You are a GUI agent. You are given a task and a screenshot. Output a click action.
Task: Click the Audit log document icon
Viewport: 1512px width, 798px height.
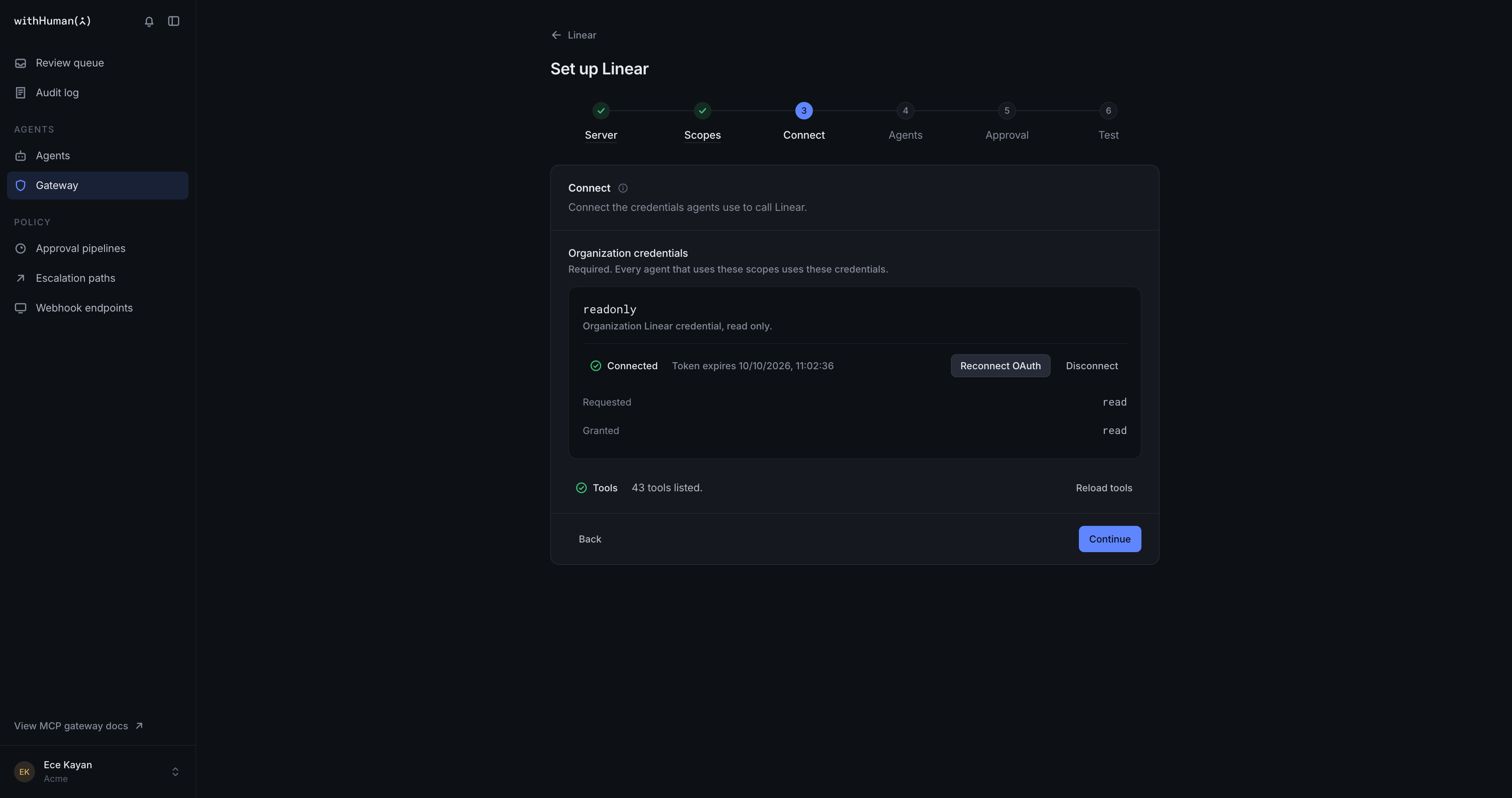(x=21, y=93)
